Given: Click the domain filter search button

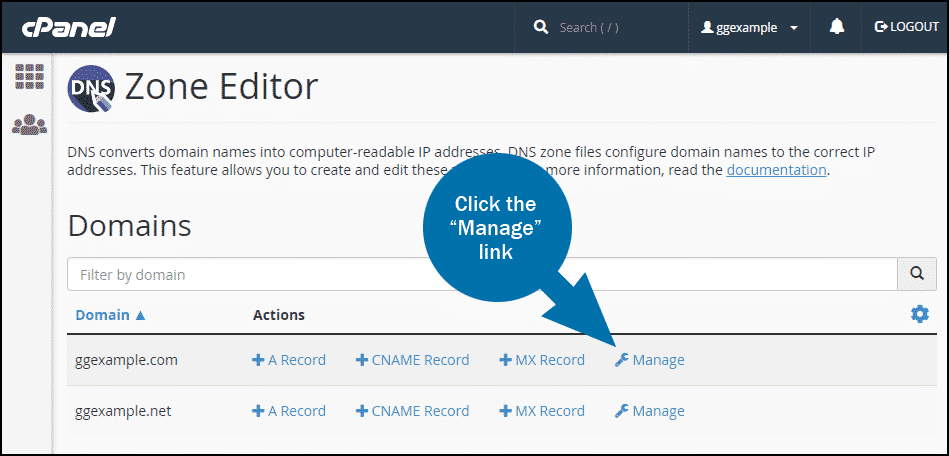Looking at the screenshot, I should (916, 274).
